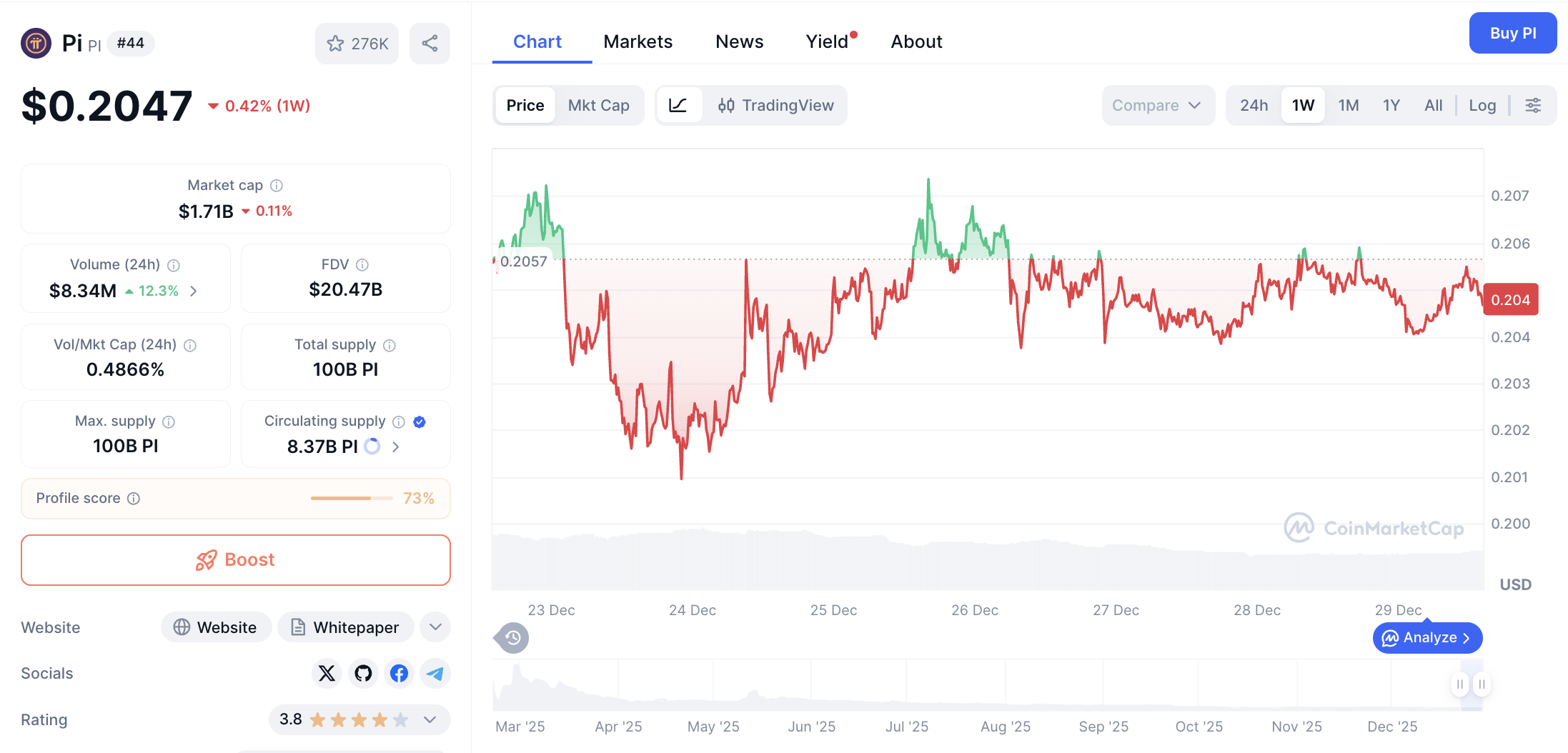
Task: Add Pi to watchlist via star icon
Action: (x=336, y=44)
